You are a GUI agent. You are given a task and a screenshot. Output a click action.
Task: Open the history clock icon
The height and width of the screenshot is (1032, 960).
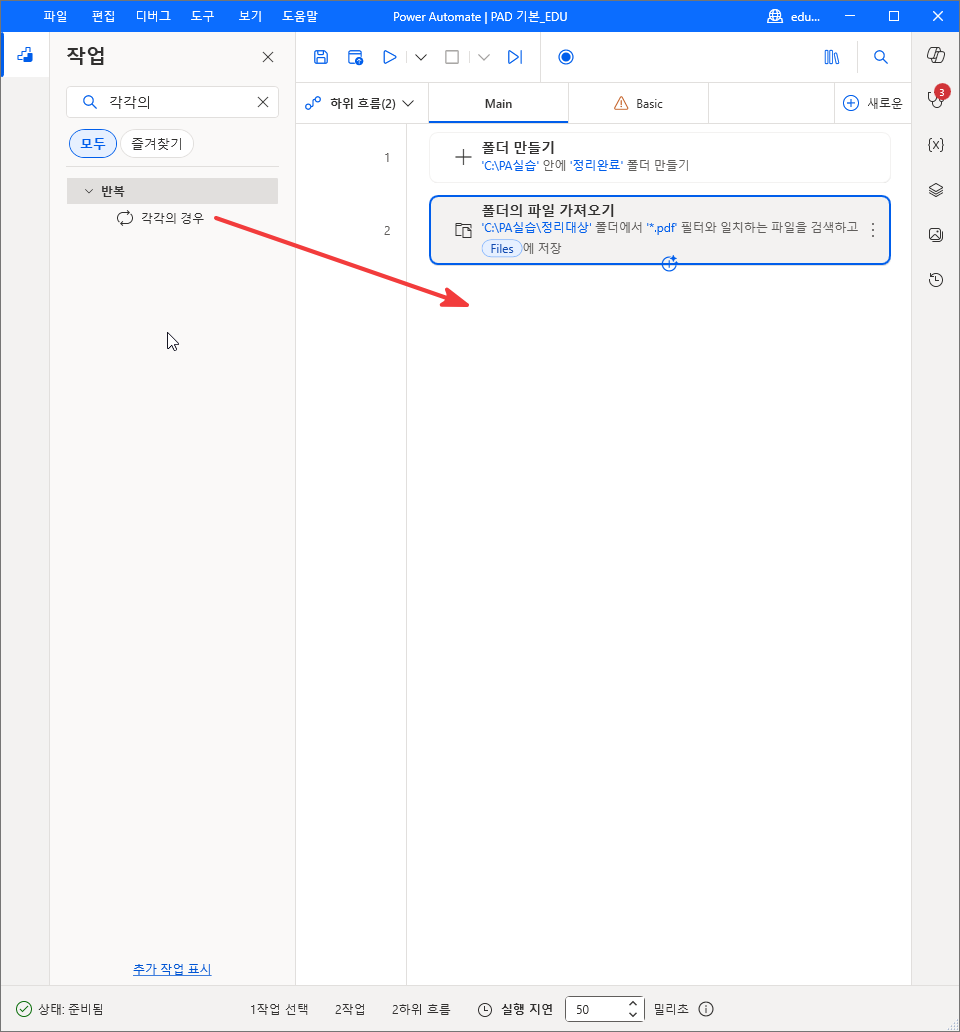(936, 280)
